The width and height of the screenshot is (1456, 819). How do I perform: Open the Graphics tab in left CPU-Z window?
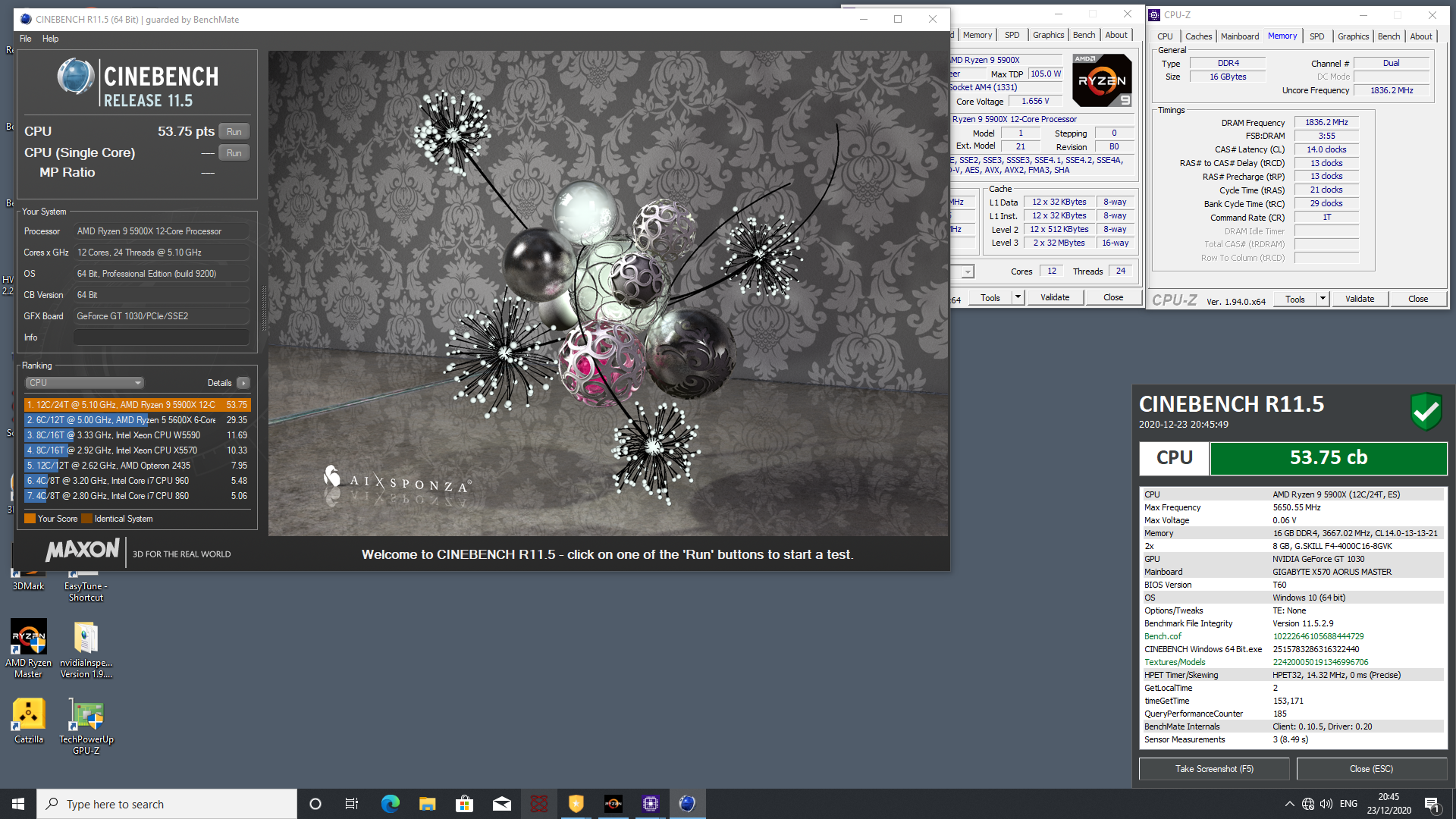point(1048,35)
